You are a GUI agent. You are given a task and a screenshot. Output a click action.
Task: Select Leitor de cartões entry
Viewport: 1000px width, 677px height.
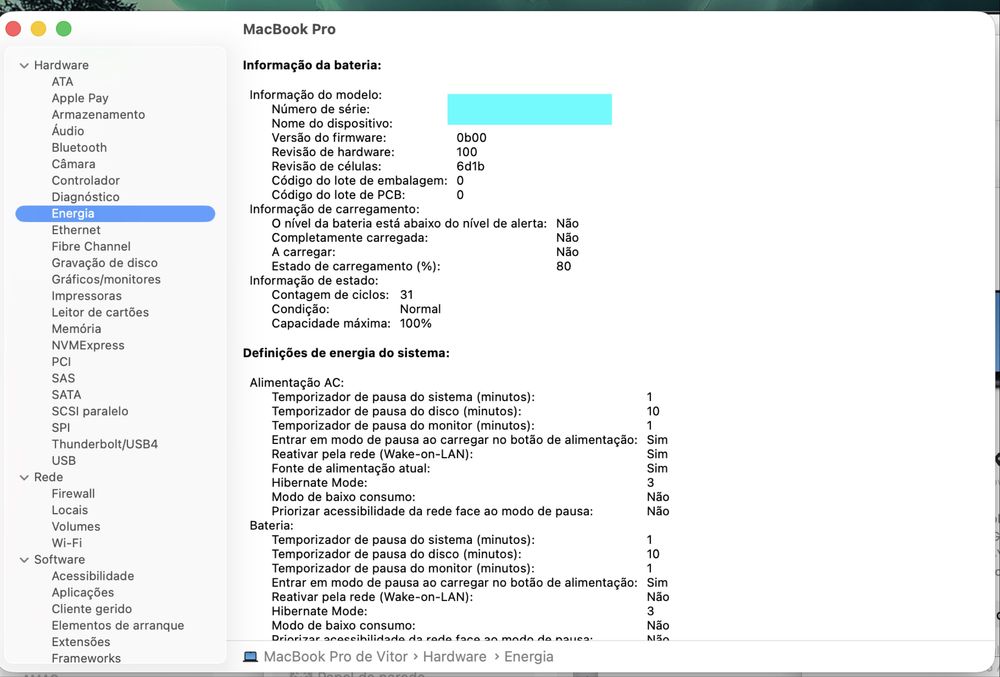pyautogui.click(x=100, y=312)
